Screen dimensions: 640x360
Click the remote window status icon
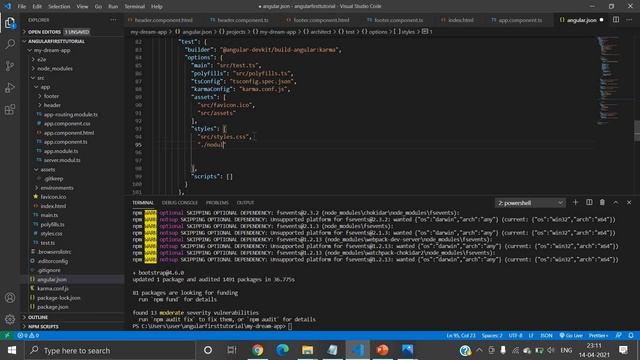point(7,335)
